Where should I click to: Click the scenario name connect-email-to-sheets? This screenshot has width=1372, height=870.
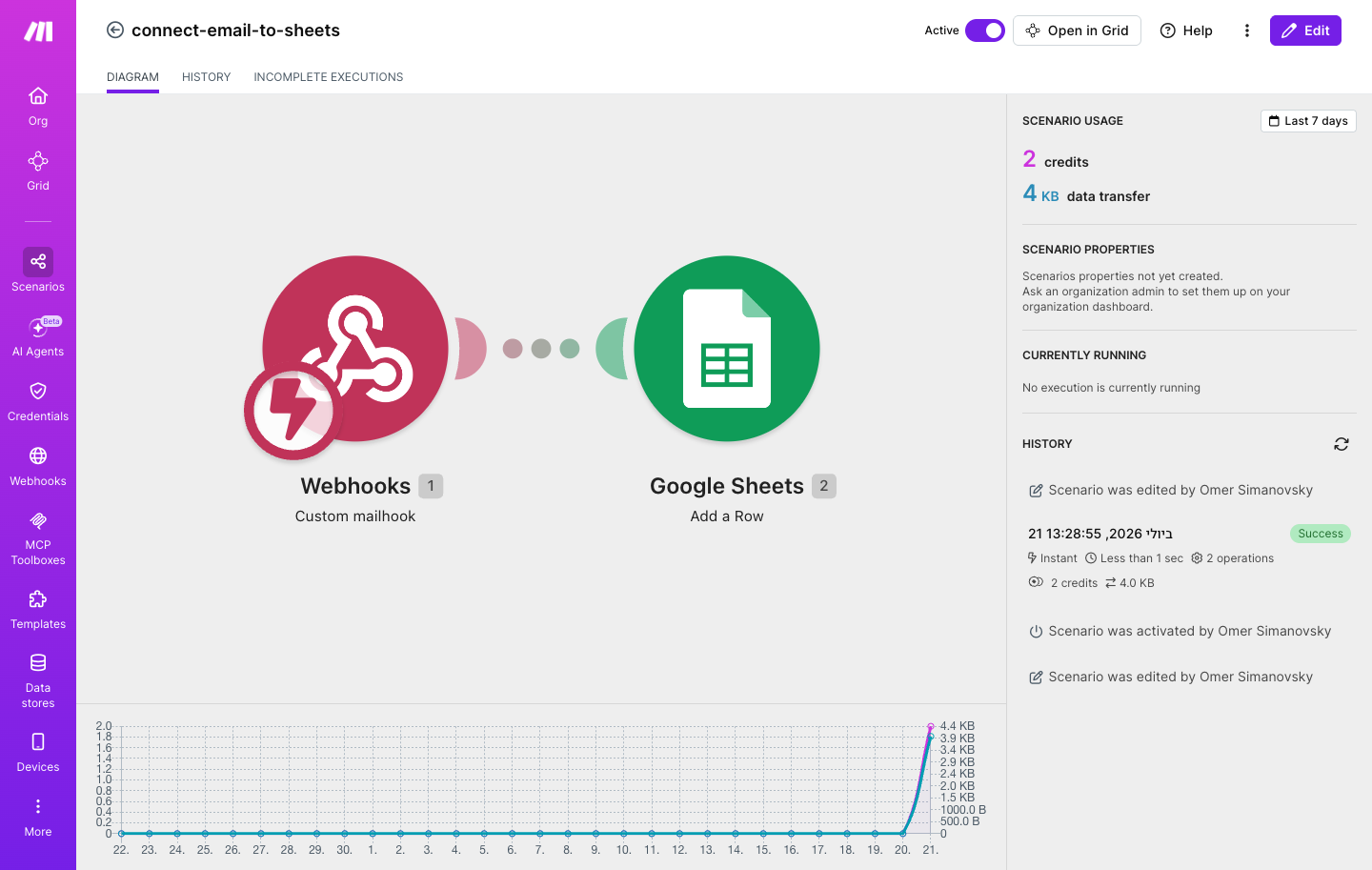(235, 30)
